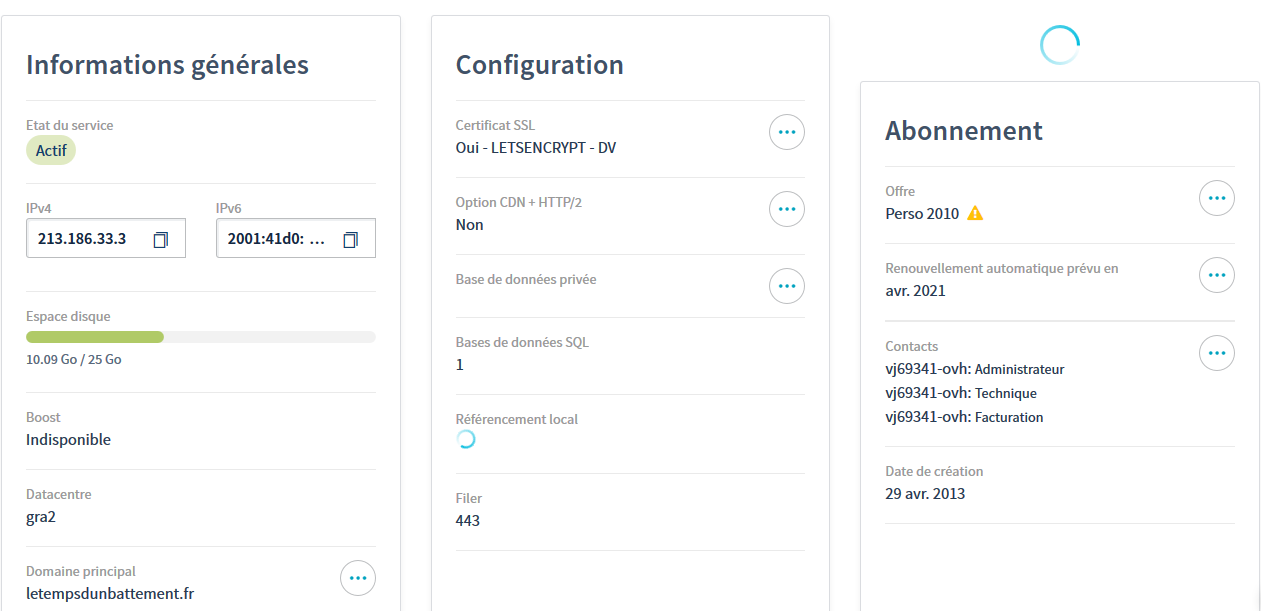
Task: Copy the IPv6 address to clipboard
Action: tap(350, 240)
